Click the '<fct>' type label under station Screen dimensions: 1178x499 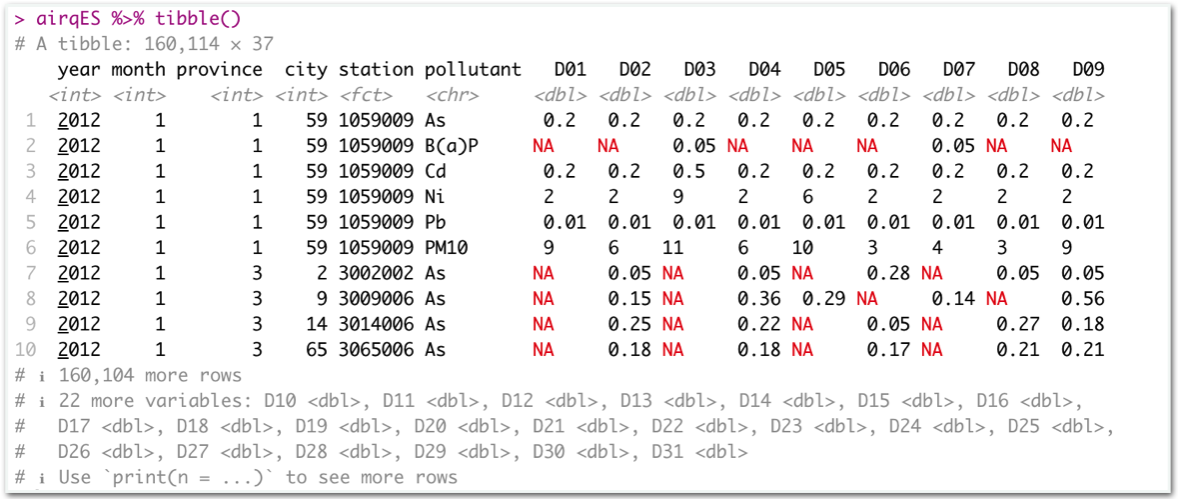tap(365, 96)
